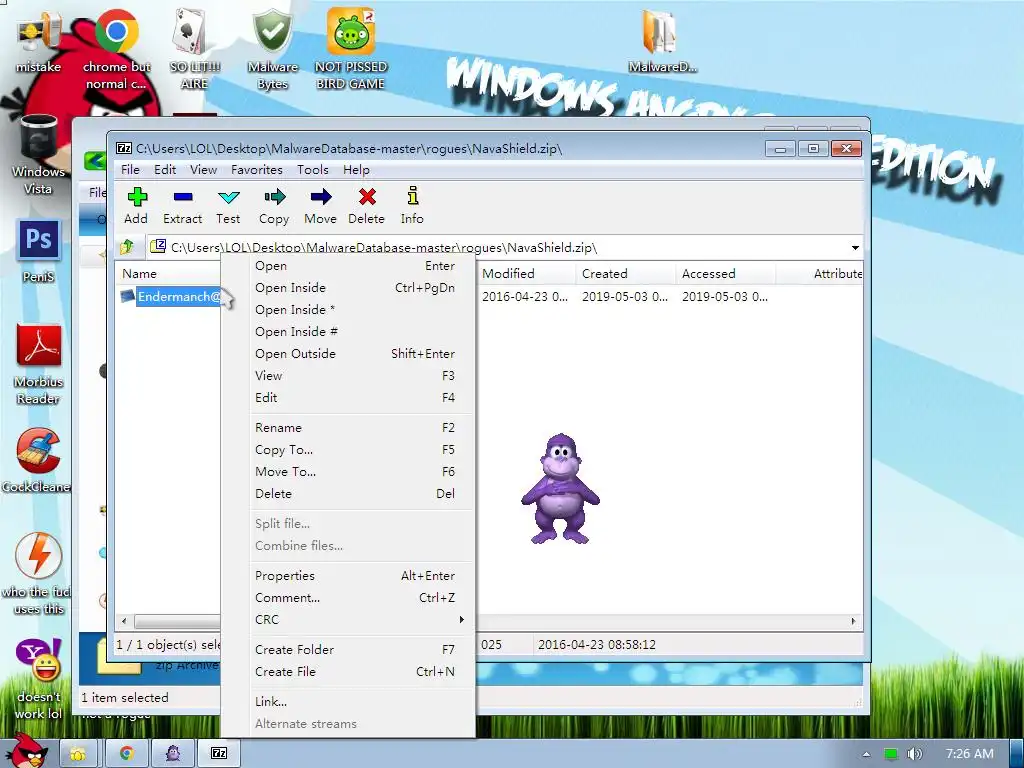Expand the CRC submenu
This screenshot has width=1024, height=768.
click(x=360, y=619)
